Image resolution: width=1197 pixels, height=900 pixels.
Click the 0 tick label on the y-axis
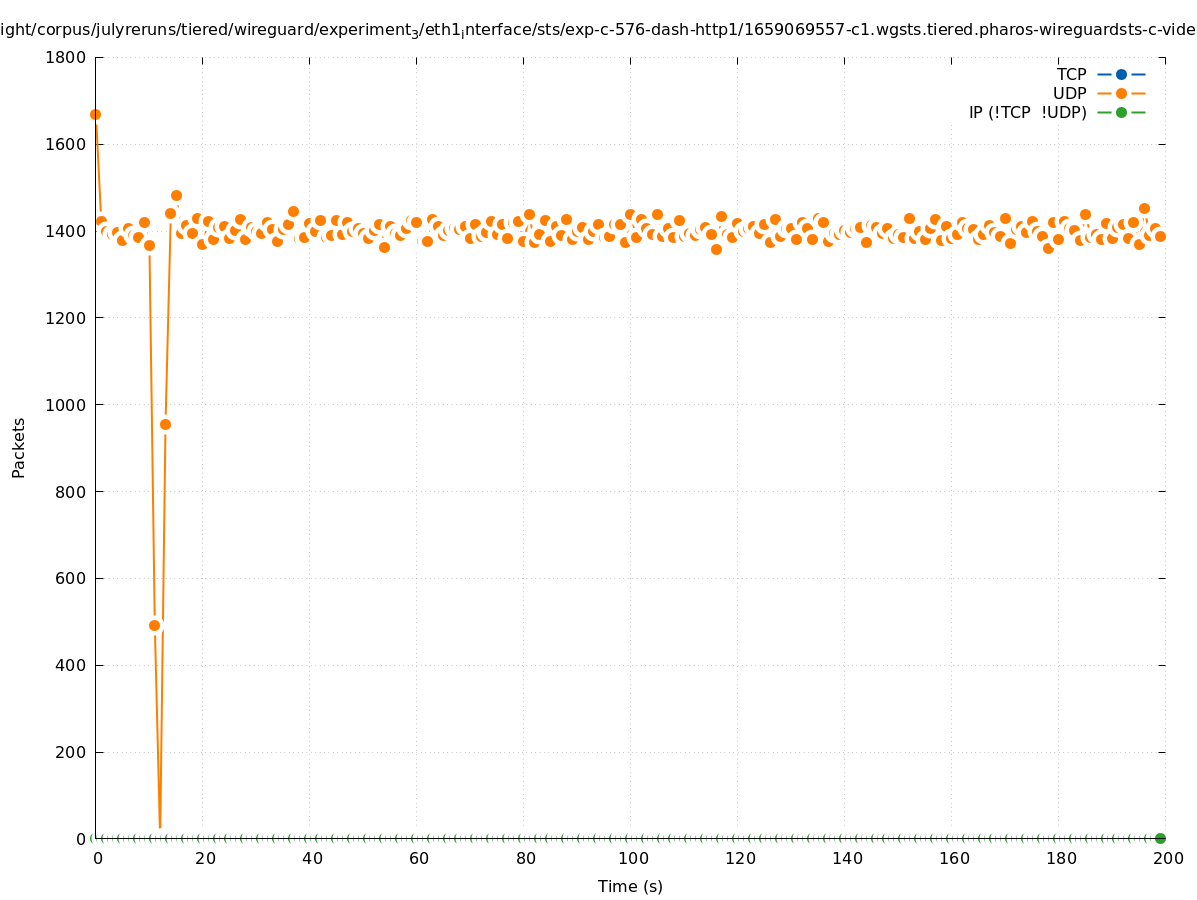[x=81, y=839]
